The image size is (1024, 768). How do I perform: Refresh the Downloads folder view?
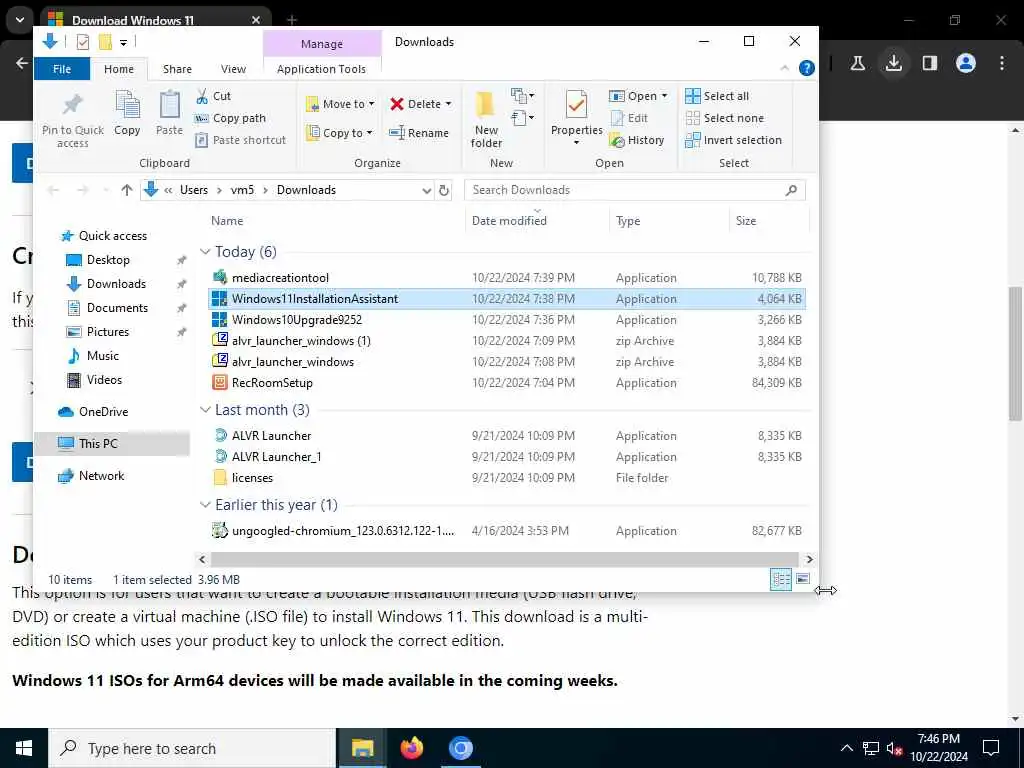pos(444,190)
